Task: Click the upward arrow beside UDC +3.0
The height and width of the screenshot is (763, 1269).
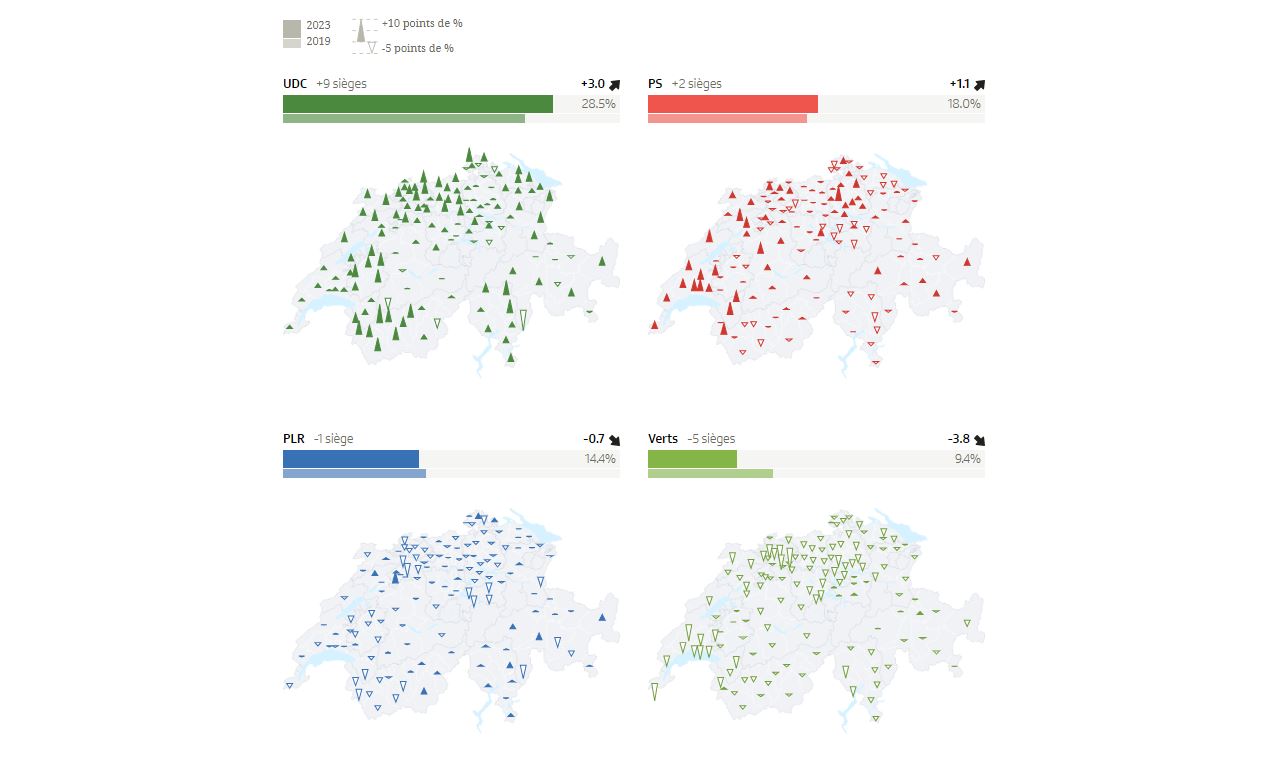Action: coord(614,85)
